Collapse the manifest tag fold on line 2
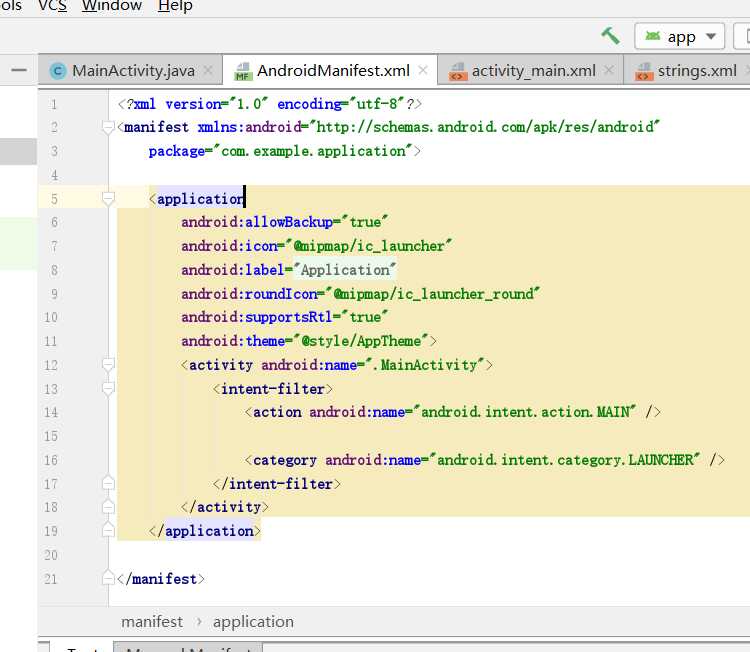The height and width of the screenshot is (652, 750). tap(109, 127)
